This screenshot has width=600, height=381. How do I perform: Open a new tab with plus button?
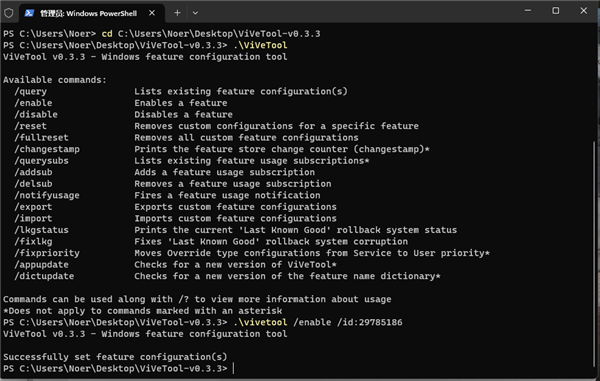(177, 13)
